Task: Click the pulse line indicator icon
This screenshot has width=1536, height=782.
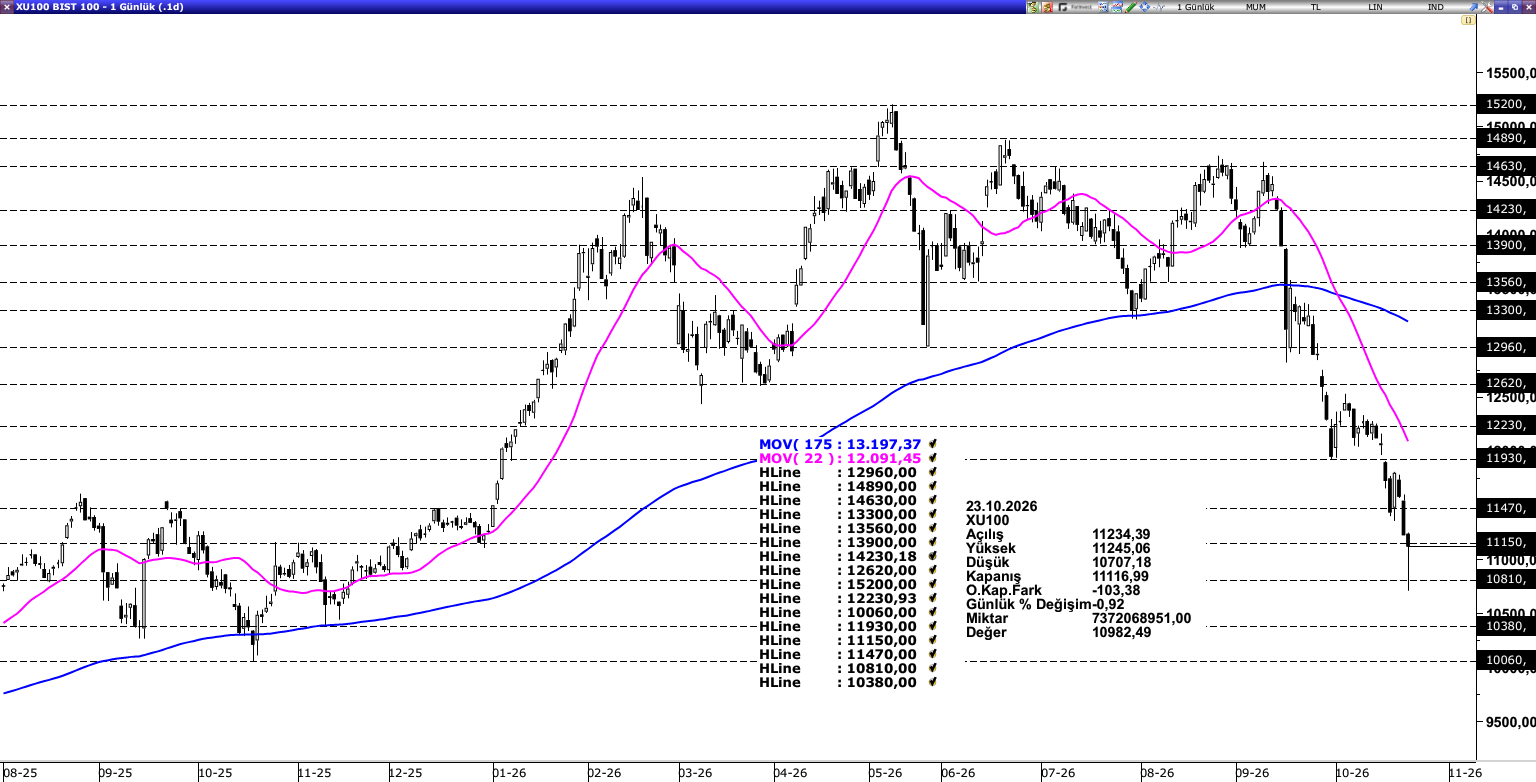Action: coord(1159,7)
